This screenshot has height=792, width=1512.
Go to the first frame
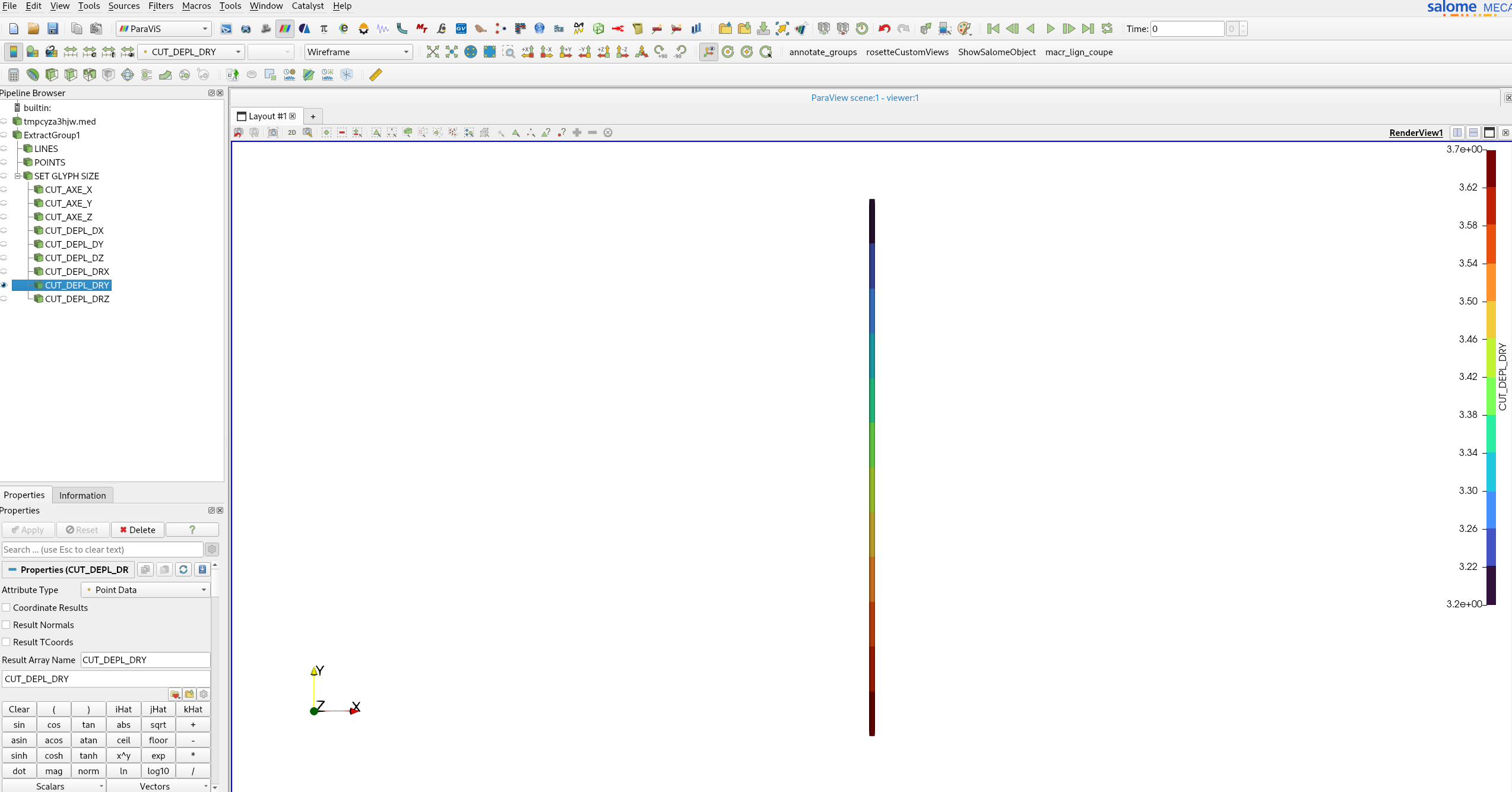pyautogui.click(x=993, y=28)
